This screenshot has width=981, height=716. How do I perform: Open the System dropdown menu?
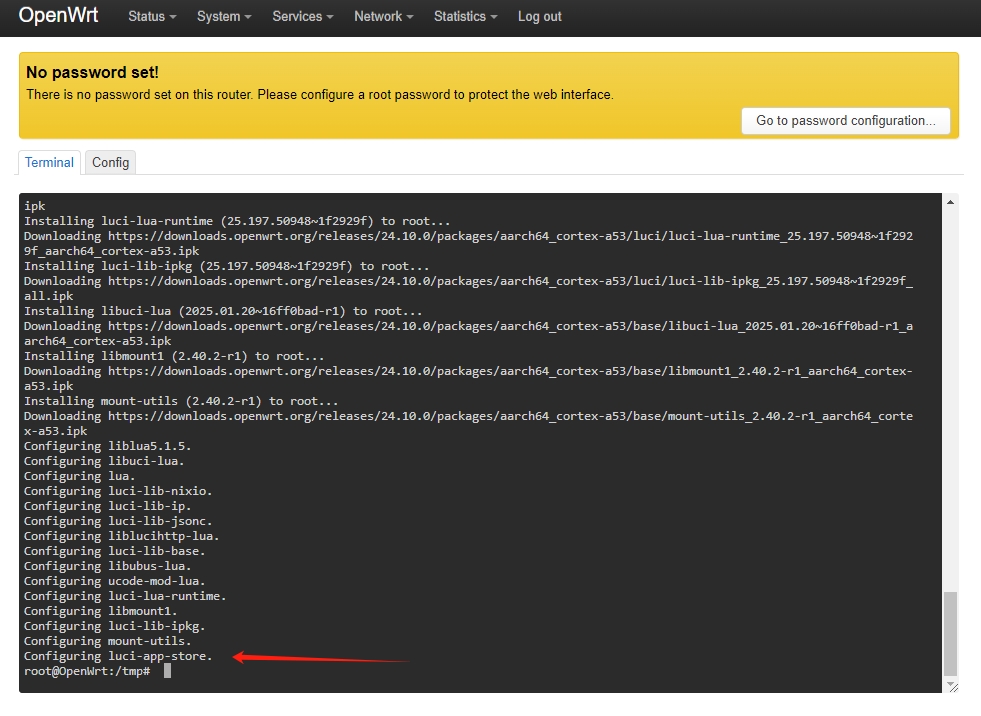[x=224, y=17]
